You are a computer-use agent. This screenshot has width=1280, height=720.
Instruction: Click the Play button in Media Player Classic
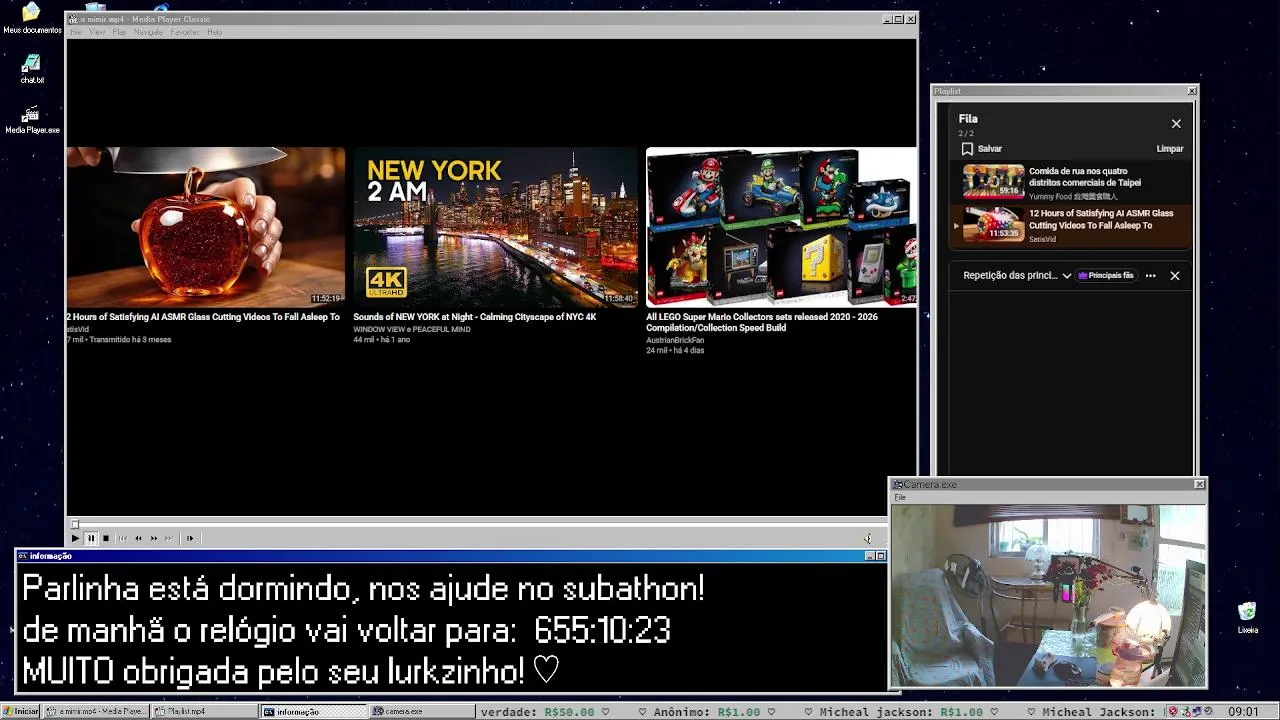(75, 538)
